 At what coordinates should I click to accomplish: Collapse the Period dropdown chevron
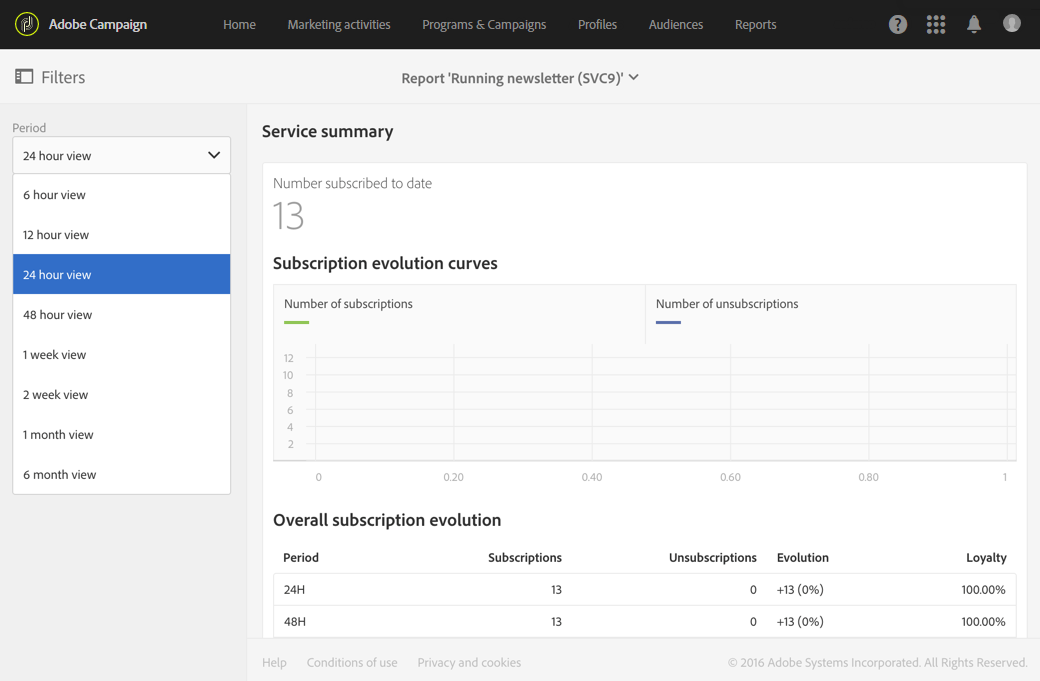click(213, 155)
